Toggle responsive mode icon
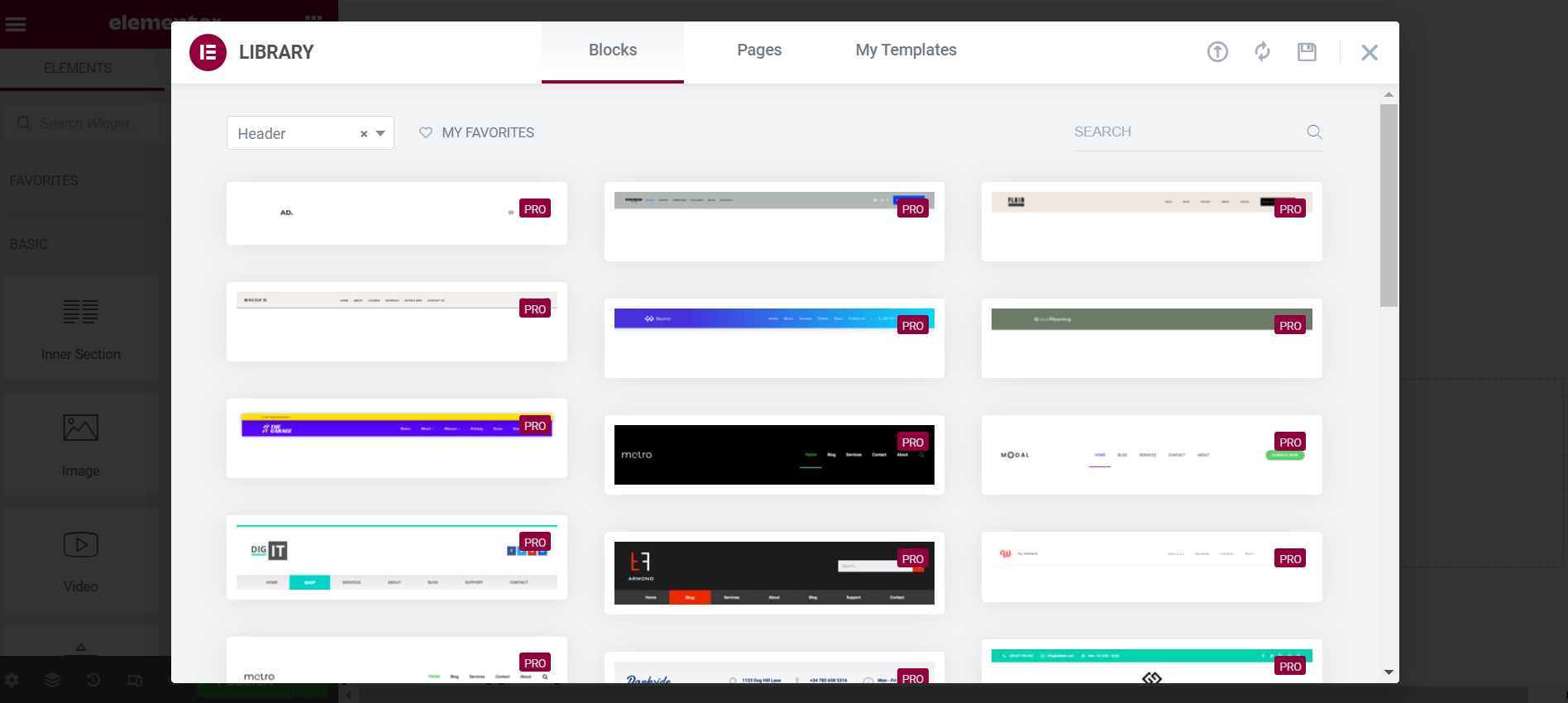The height and width of the screenshot is (703, 1568). [134, 680]
